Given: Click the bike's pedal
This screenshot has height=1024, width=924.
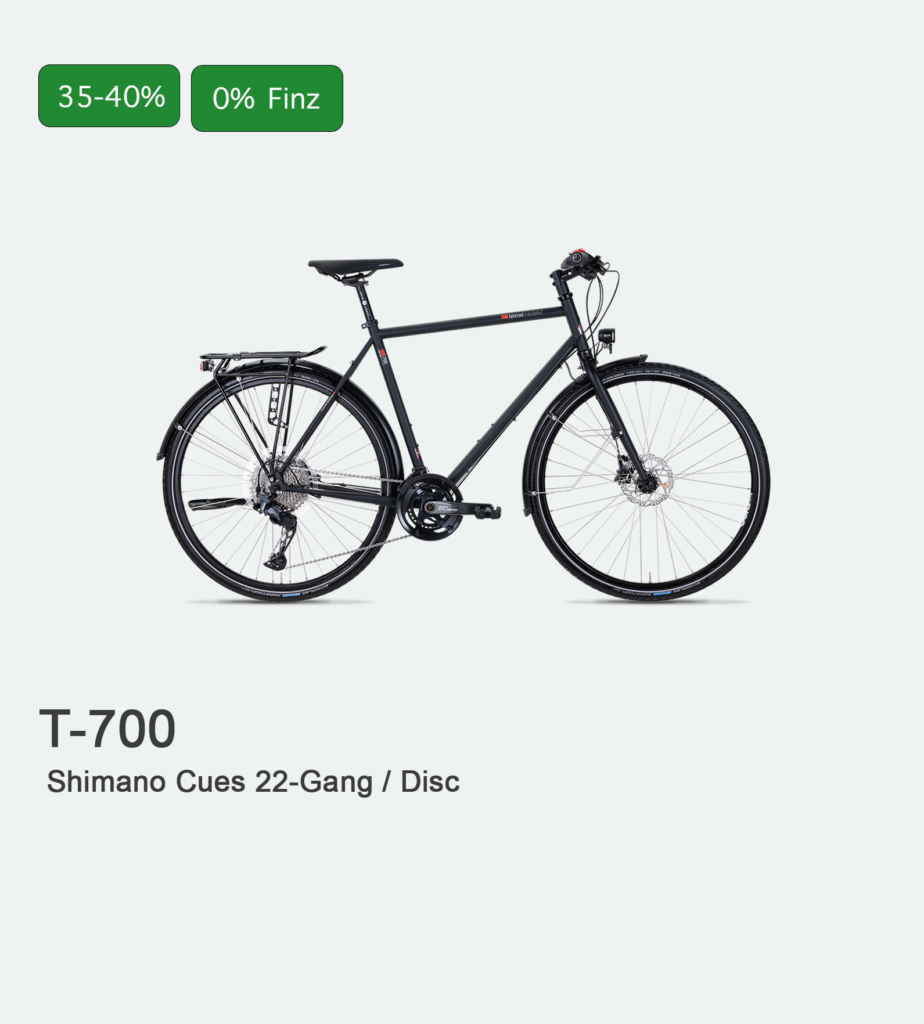Looking at the screenshot, I should click(x=488, y=511).
